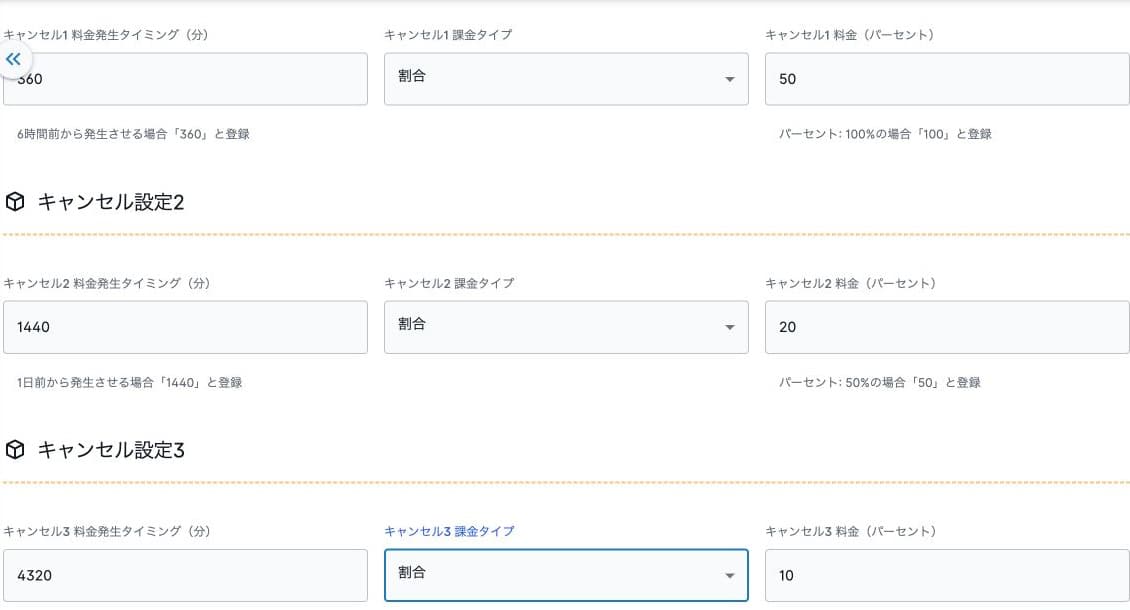The width and height of the screenshot is (1130, 610).
Task: Open the キャンセル2 課金タイプ dropdown
Action: coord(566,327)
